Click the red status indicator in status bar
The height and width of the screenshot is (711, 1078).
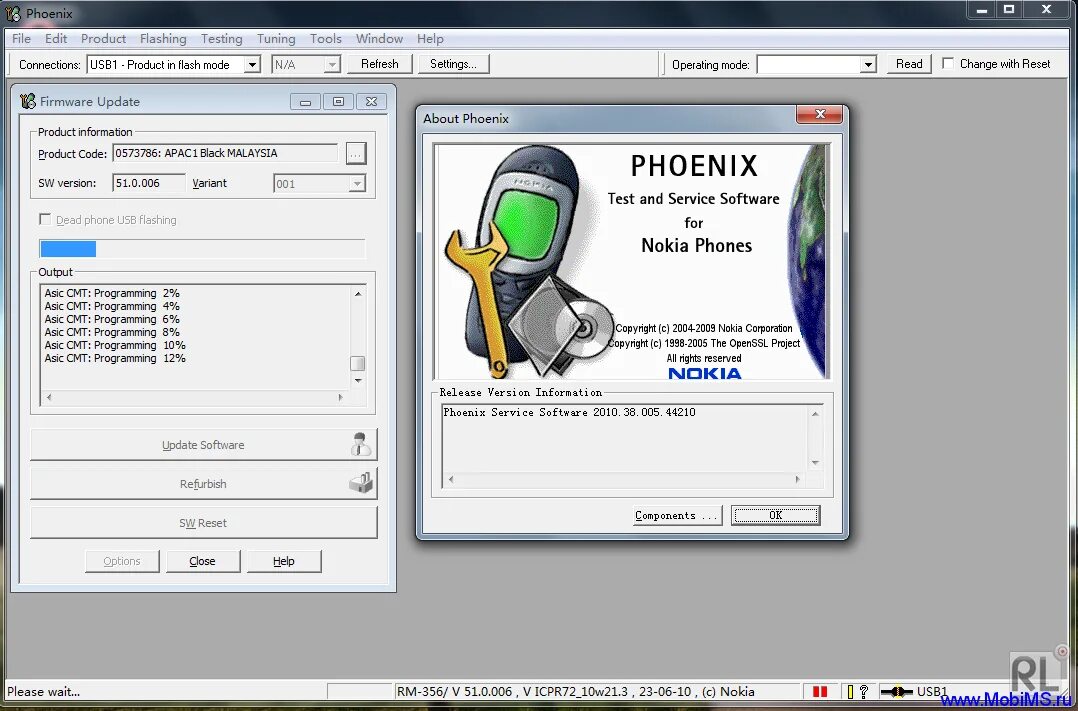tap(820, 692)
